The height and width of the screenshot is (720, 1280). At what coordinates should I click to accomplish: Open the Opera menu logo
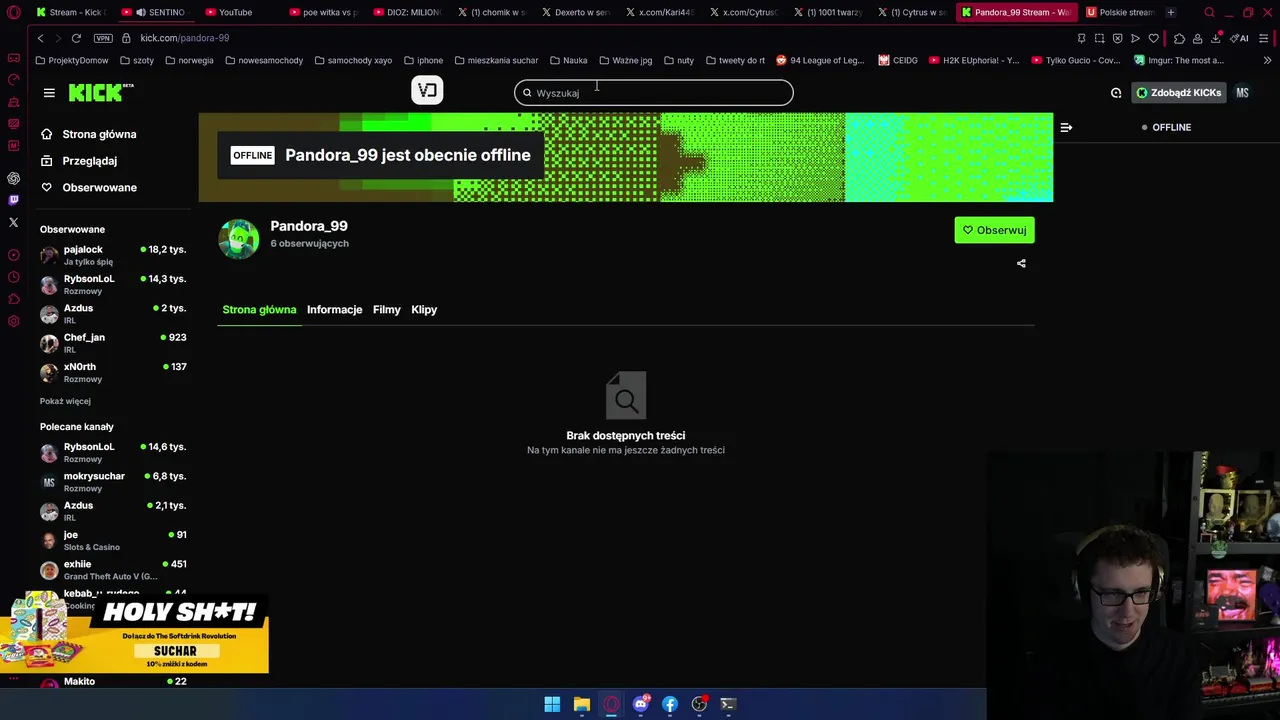[14, 13]
